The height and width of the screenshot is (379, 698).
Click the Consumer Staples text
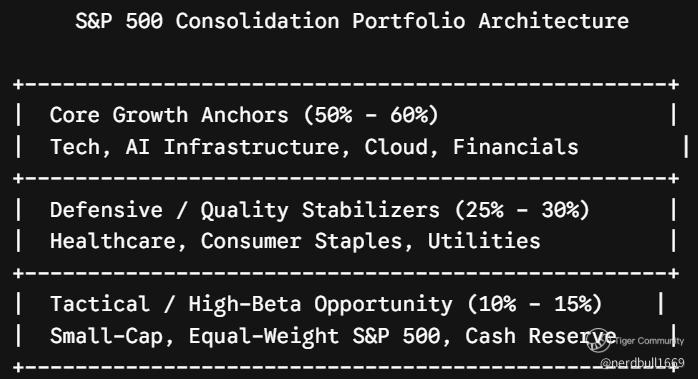301,241
